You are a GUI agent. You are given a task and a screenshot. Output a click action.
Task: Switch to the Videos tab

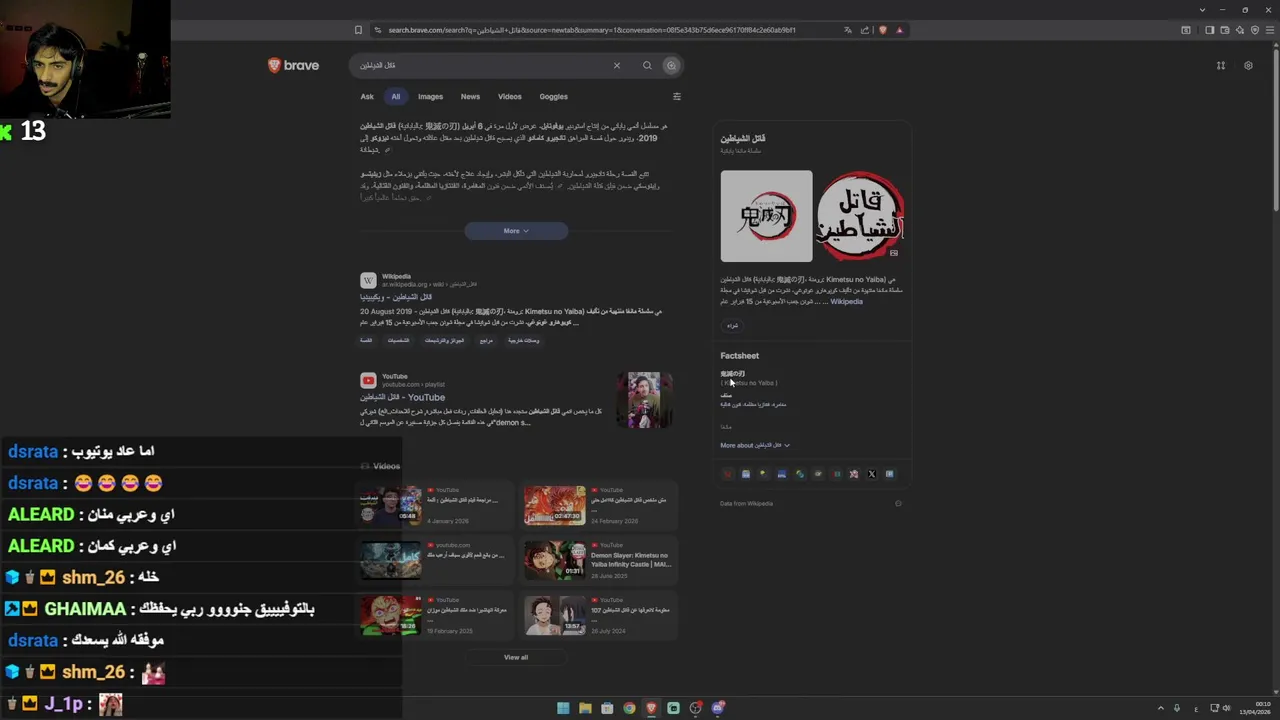(510, 97)
